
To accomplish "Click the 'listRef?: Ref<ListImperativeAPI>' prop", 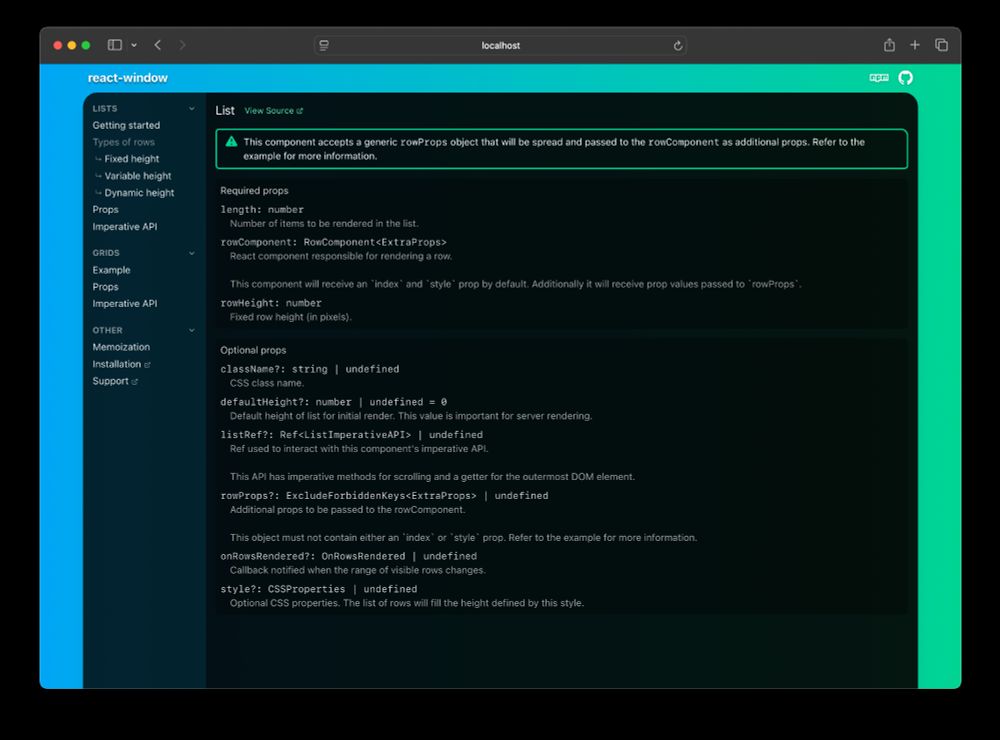I will click(316, 435).
